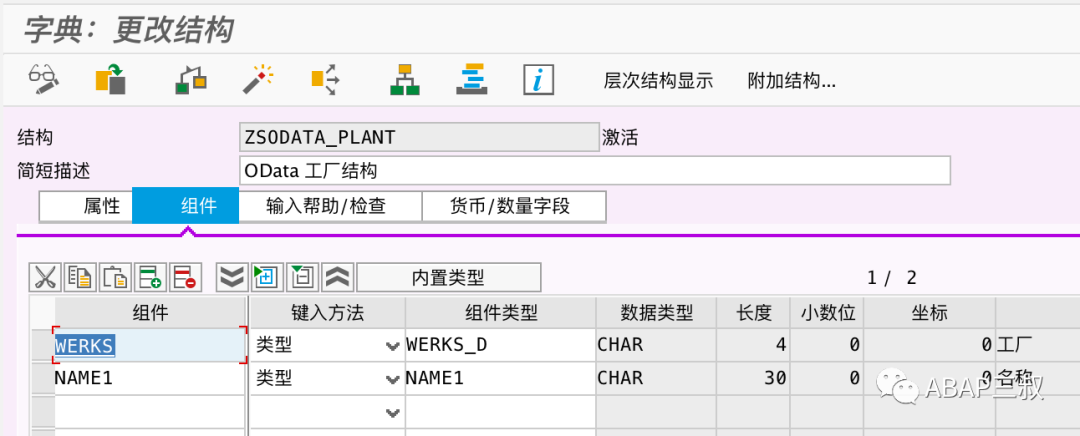
Task: Click the empty component cell in third row
Action: point(149,412)
